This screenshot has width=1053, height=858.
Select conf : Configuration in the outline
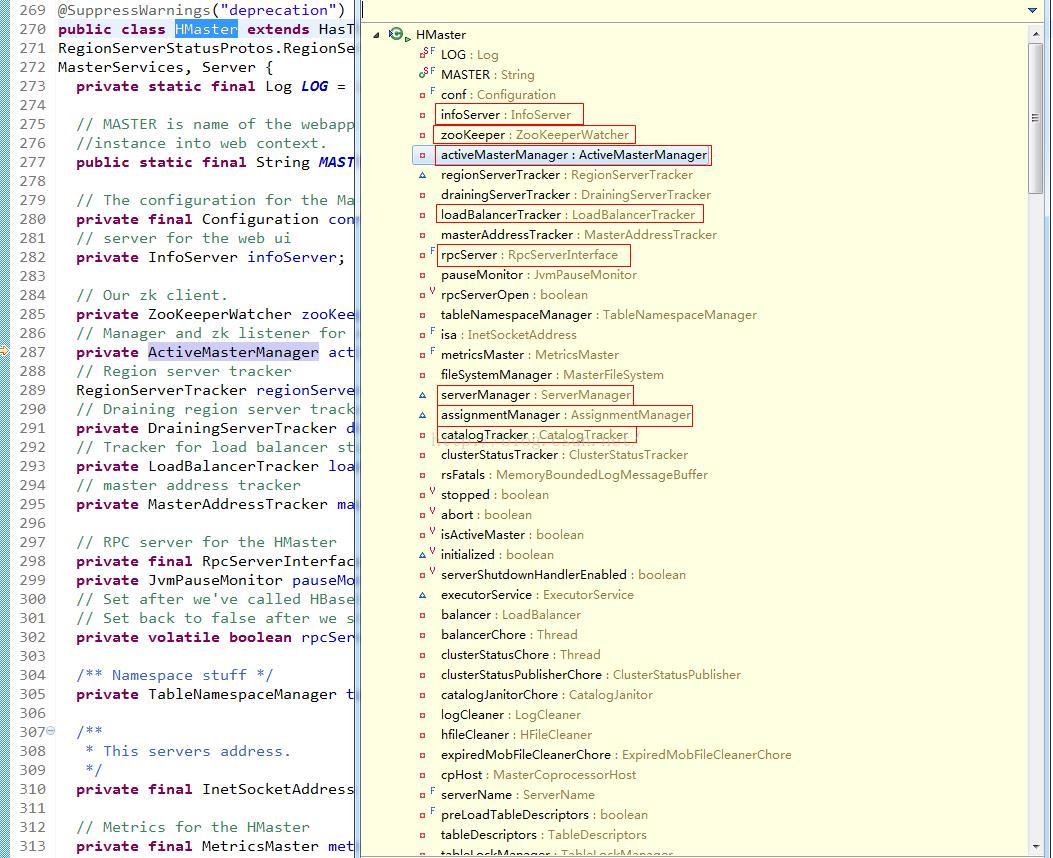498,95
